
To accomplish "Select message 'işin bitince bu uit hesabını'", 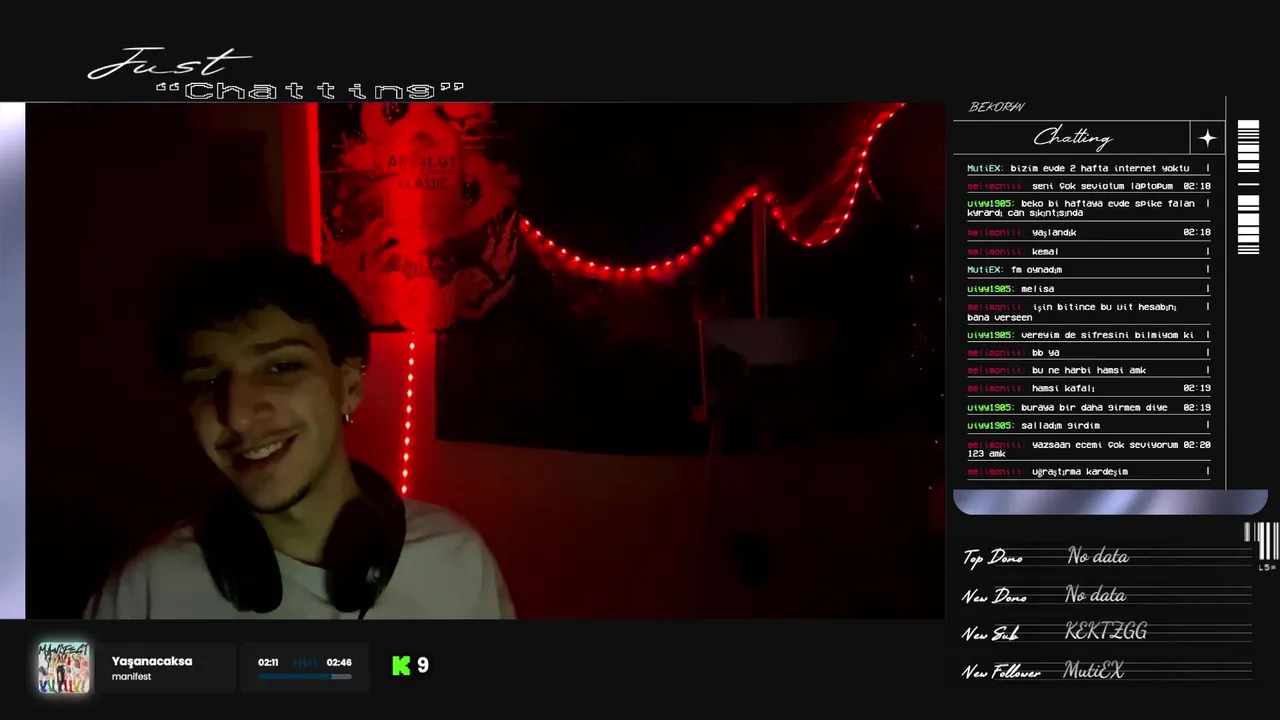I will 1104,307.
